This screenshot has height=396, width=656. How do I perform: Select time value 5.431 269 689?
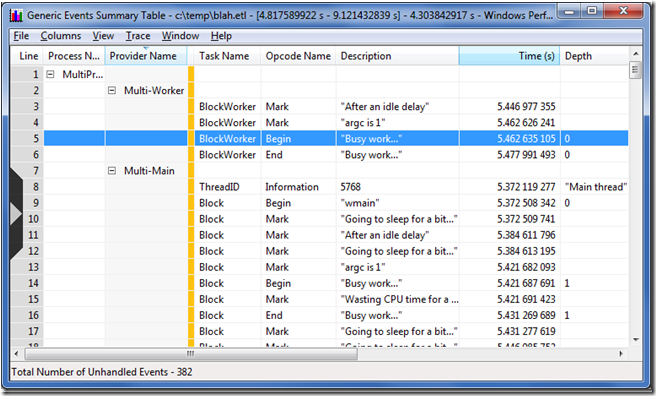point(526,315)
